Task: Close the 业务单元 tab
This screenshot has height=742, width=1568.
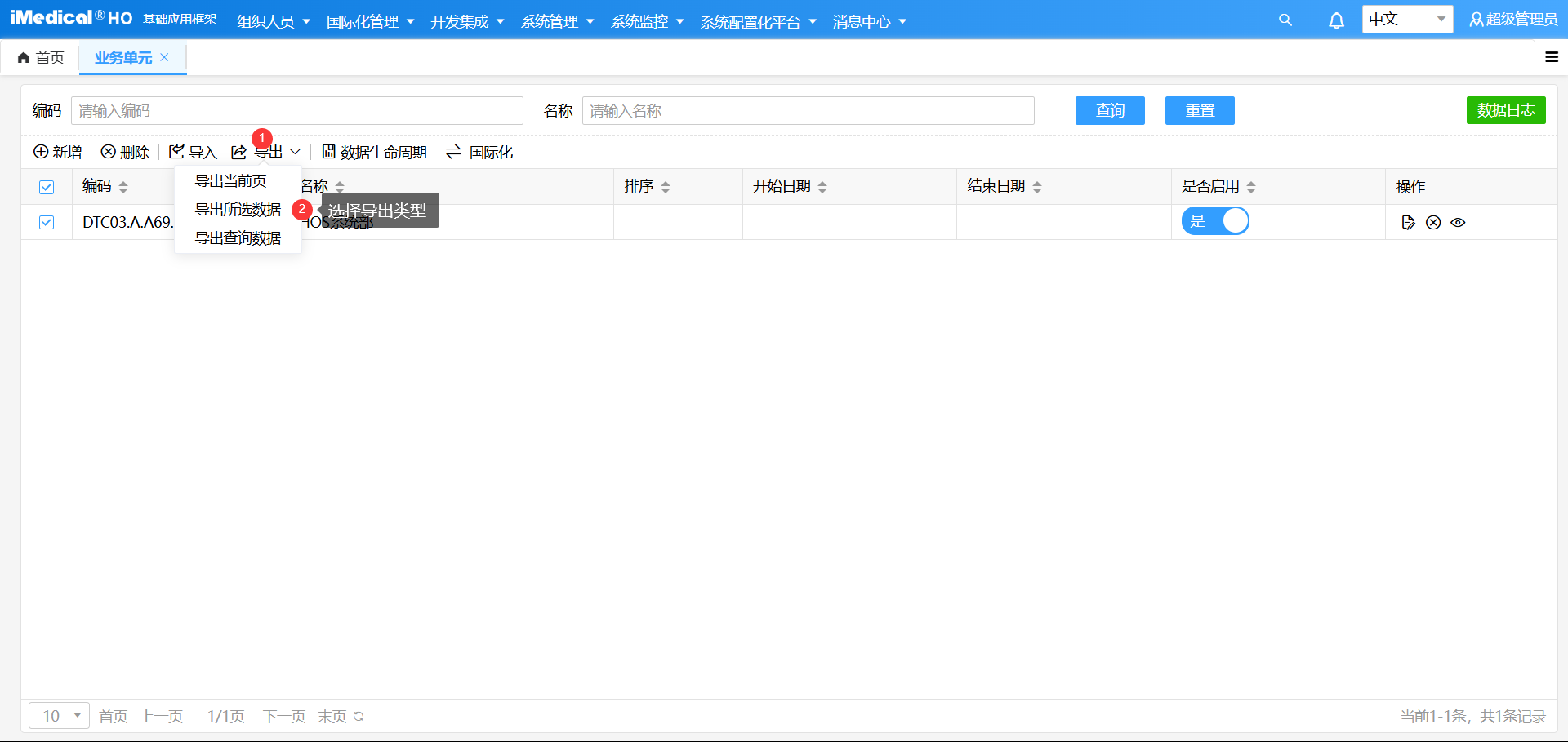Action: [164, 57]
